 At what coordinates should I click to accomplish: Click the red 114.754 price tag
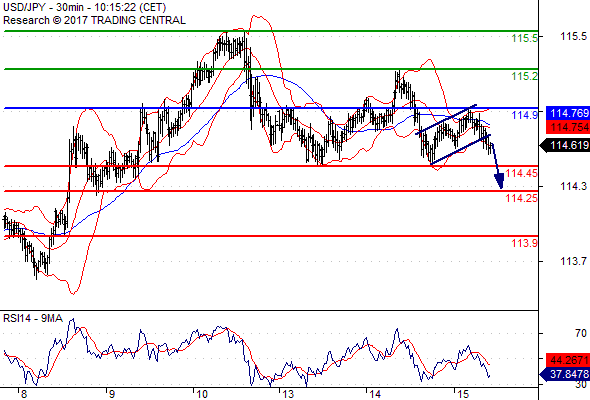568,127
